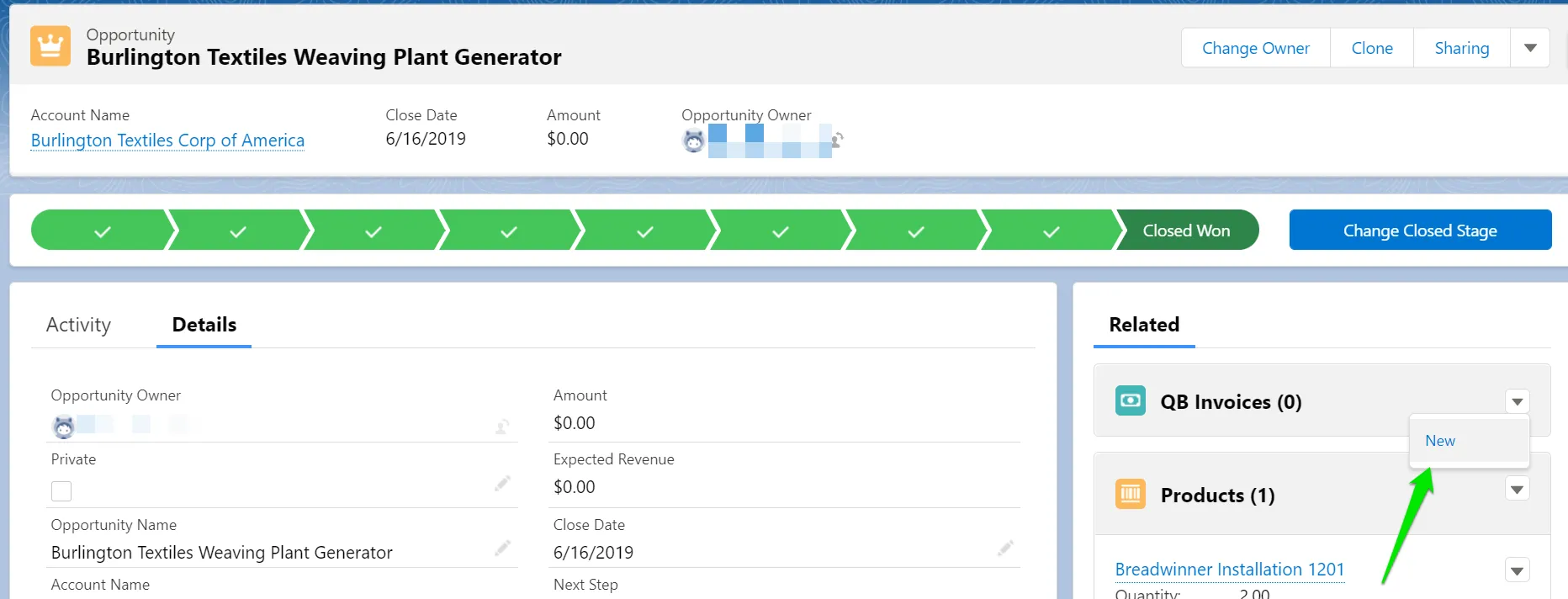Click the Sharing button
Image resolution: width=1568 pixels, height=599 pixels.
1462,48
